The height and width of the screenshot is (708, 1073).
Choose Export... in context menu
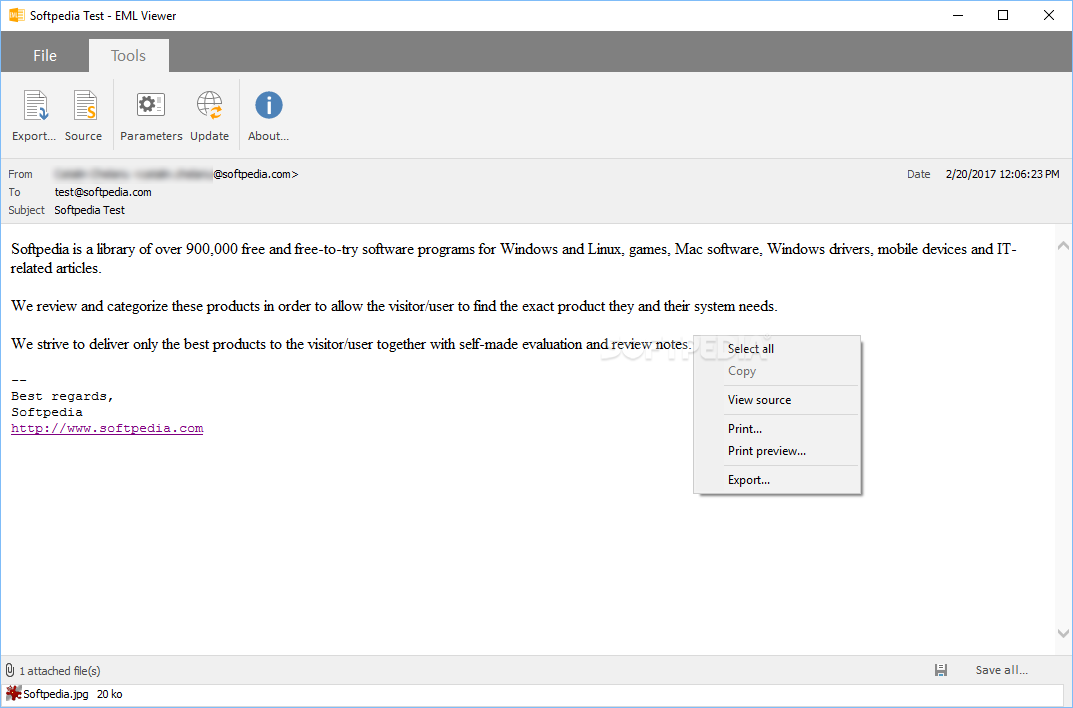coord(777,480)
